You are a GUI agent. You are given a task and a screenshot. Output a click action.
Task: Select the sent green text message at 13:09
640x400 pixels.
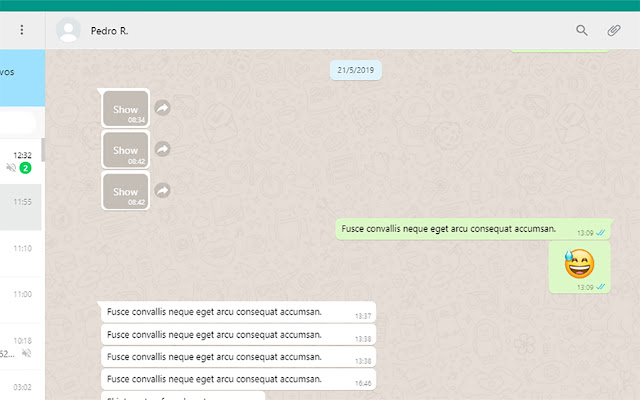[x=473, y=229]
